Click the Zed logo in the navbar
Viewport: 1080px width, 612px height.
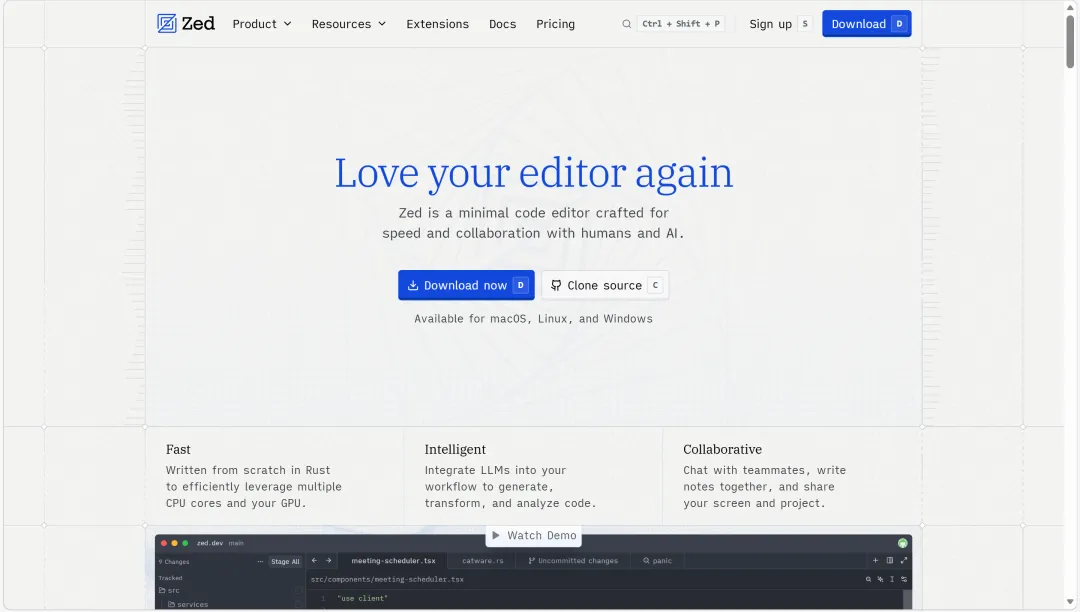[185, 23]
